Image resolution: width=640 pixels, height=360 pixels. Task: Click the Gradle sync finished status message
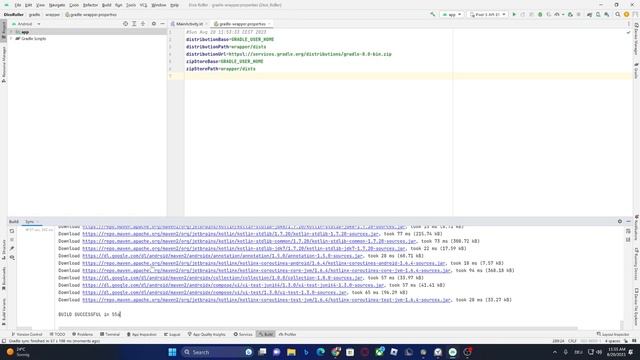[54, 341]
